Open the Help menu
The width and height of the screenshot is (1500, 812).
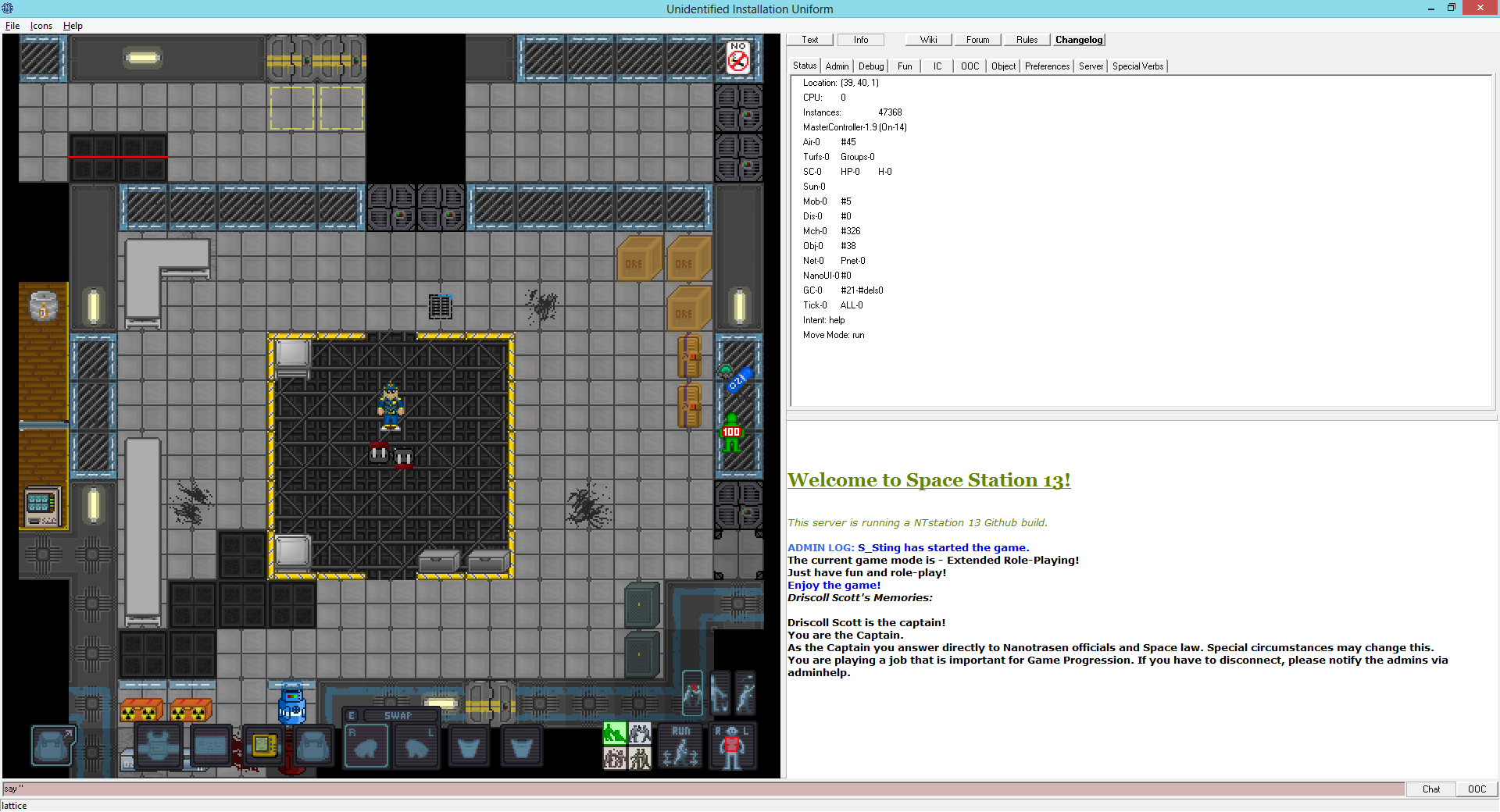pos(73,26)
